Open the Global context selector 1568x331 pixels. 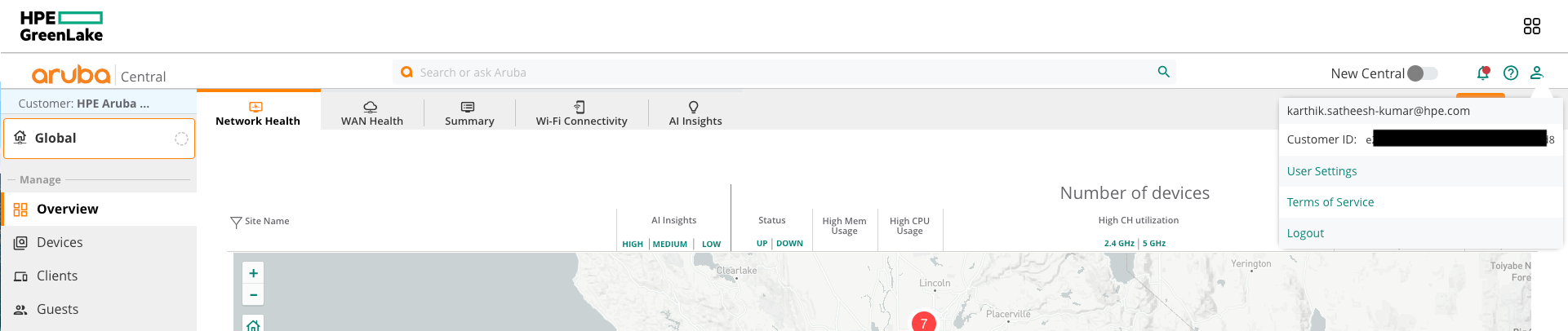[x=99, y=139]
